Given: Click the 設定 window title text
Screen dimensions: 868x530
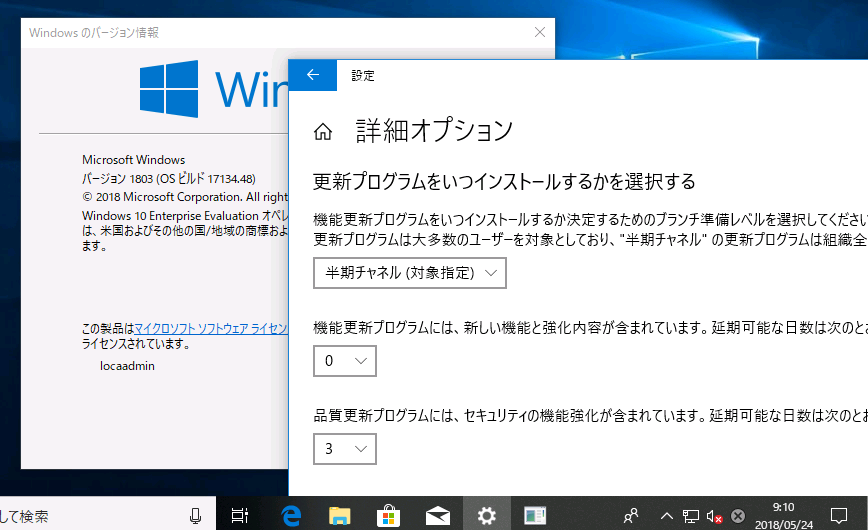Looking at the screenshot, I should coord(363,75).
